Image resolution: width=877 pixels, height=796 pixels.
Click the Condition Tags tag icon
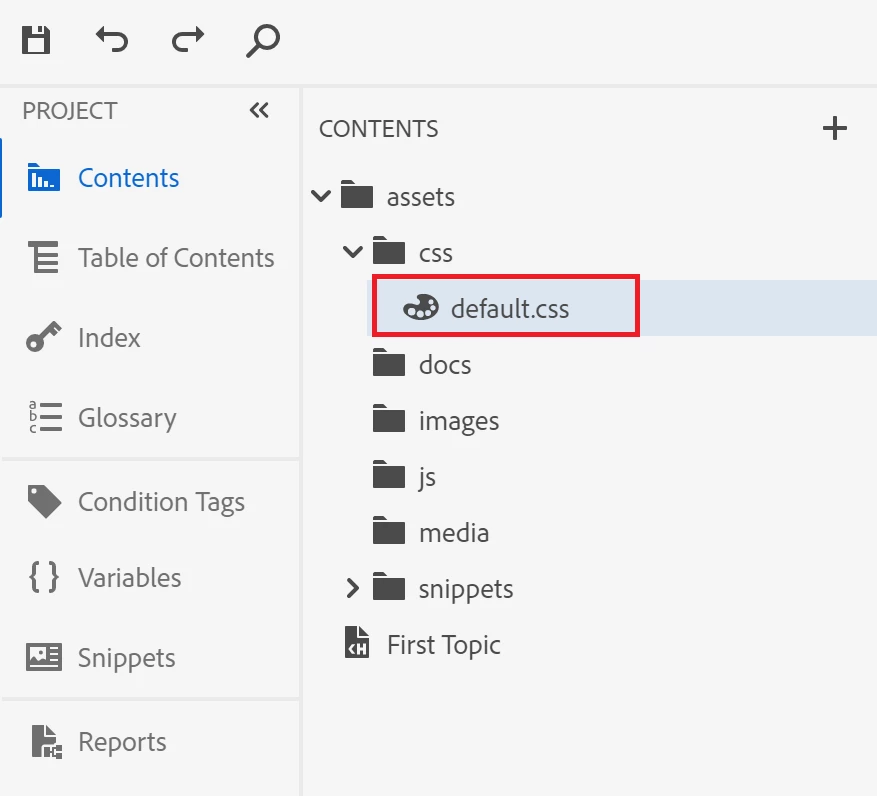(44, 501)
